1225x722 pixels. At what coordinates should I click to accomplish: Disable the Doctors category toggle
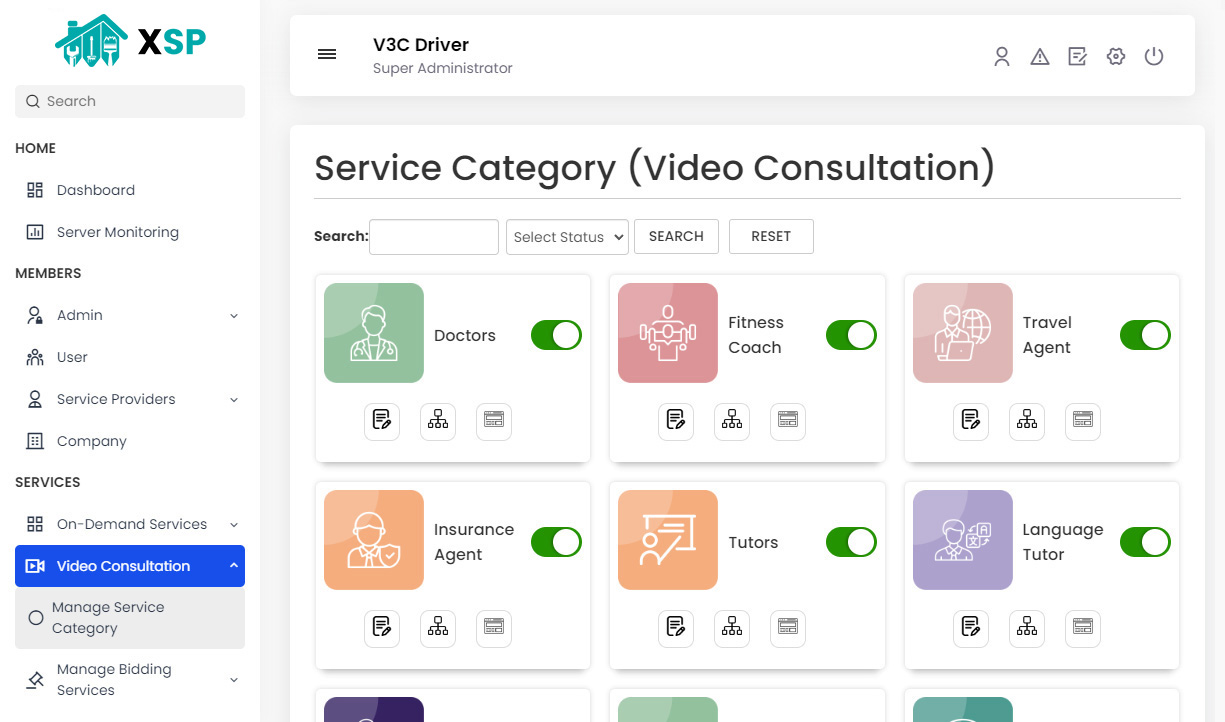(556, 335)
